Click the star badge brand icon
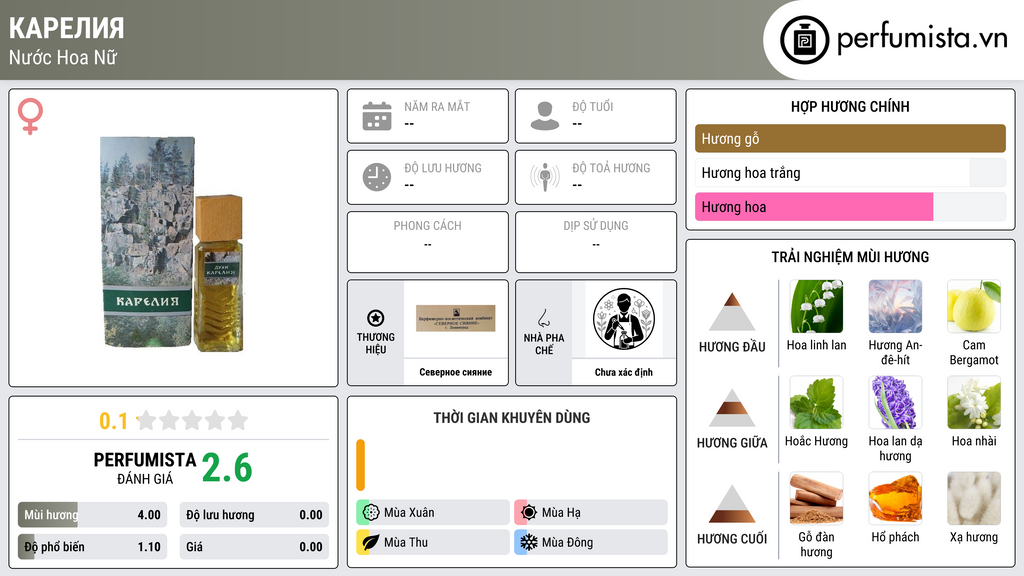1024x576 pixels. 376,318
